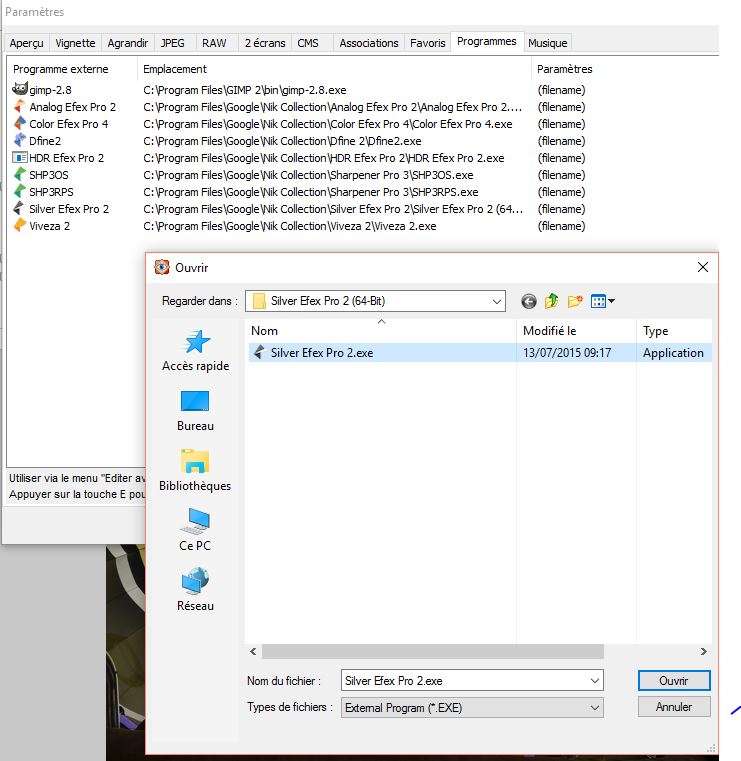This screenshot has width=741, height=761.
Task: Open Accès rapide in sidebar
Action: click(x=195, y=351)
